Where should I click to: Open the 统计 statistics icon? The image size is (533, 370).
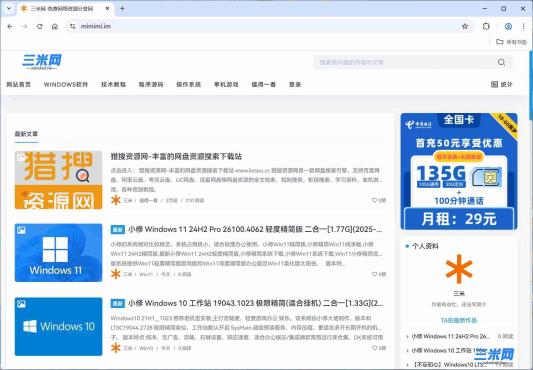pos(502,84)
